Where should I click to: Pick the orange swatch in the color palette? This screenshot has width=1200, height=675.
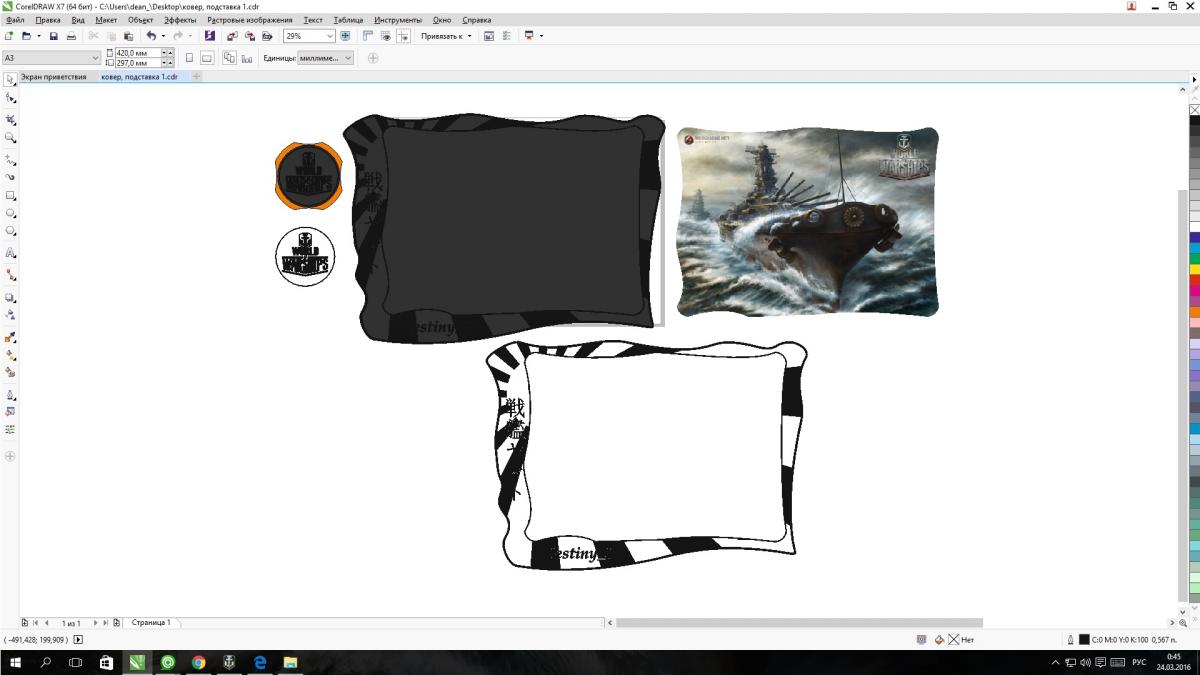(x=1194, y=312)
